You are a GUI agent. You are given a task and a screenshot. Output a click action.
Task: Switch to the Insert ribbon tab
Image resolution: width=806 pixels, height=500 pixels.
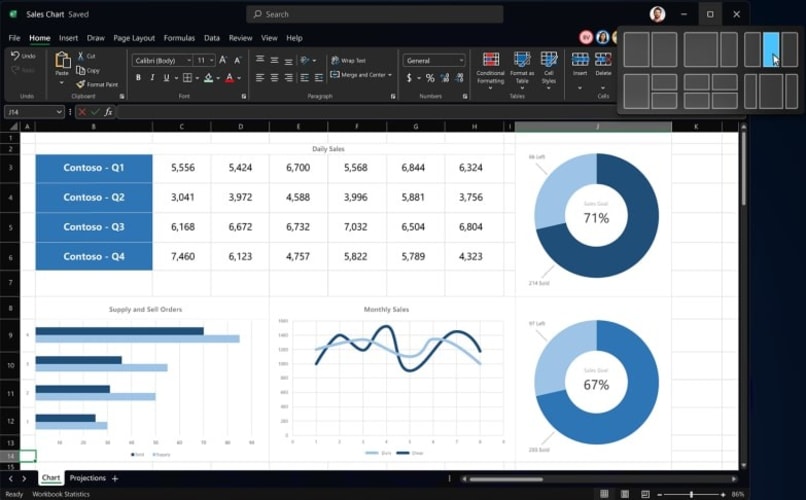click(x=68, y=38)
